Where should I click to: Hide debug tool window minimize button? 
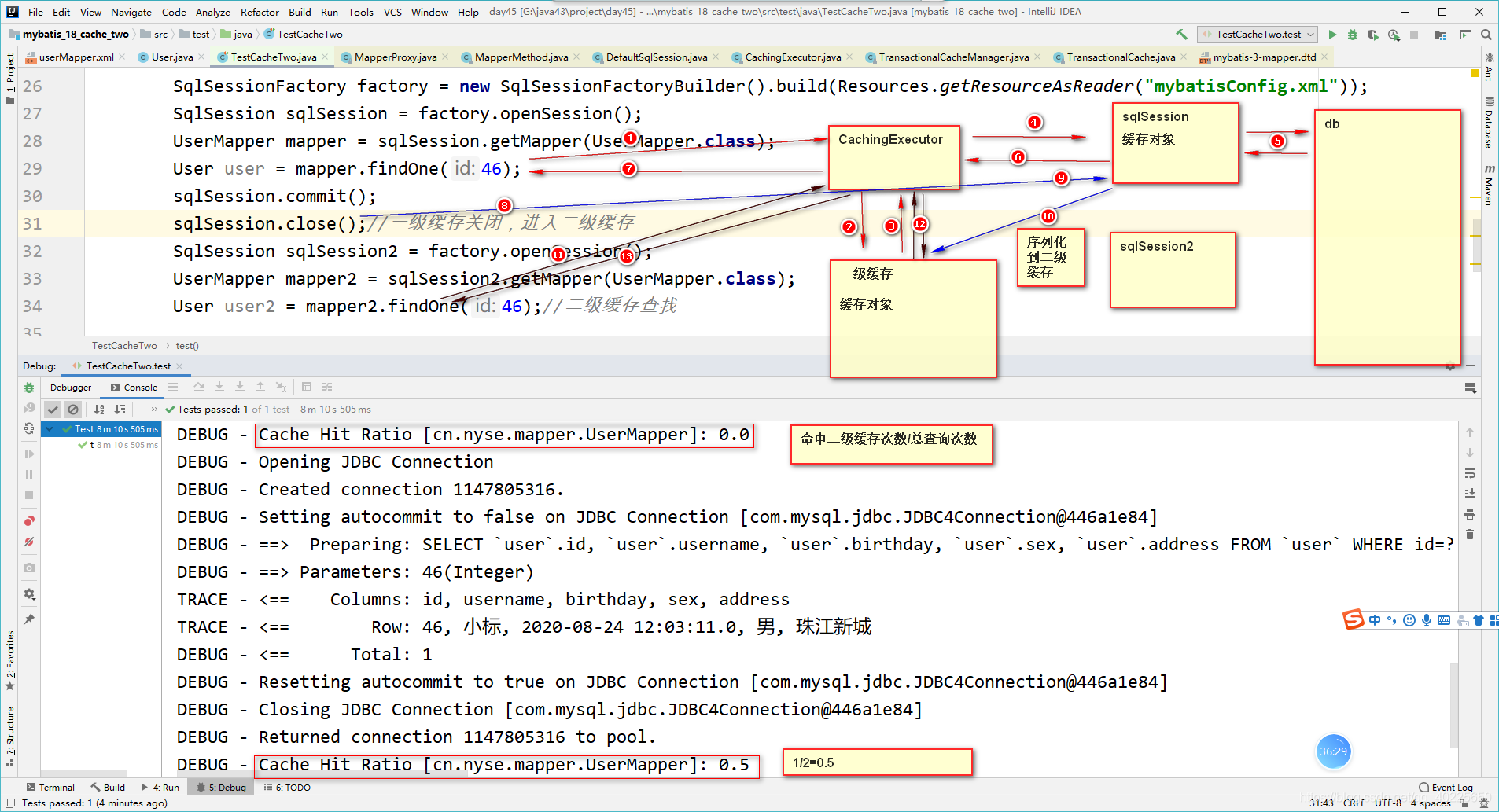(x=1471, y=366)
